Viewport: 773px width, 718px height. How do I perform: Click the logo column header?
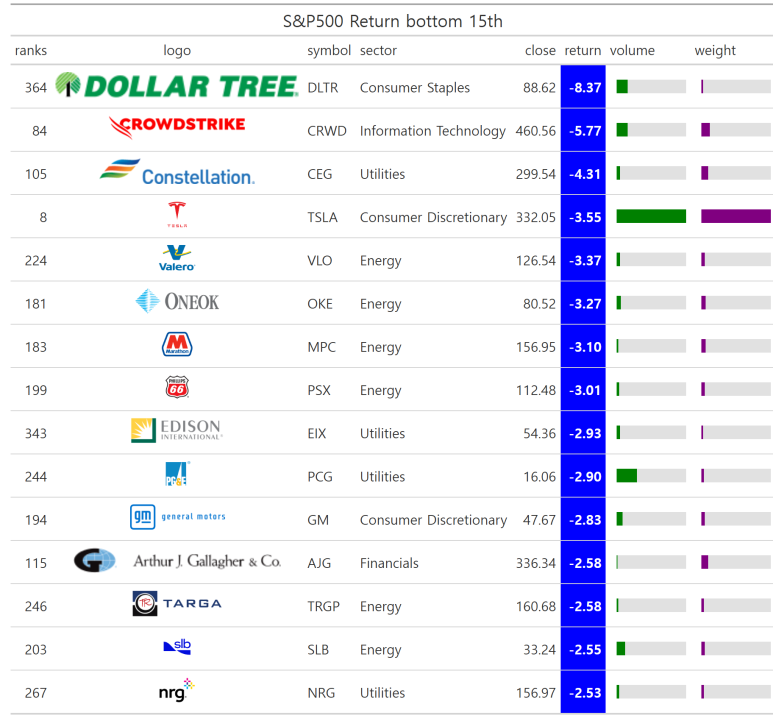click(177, 50)
